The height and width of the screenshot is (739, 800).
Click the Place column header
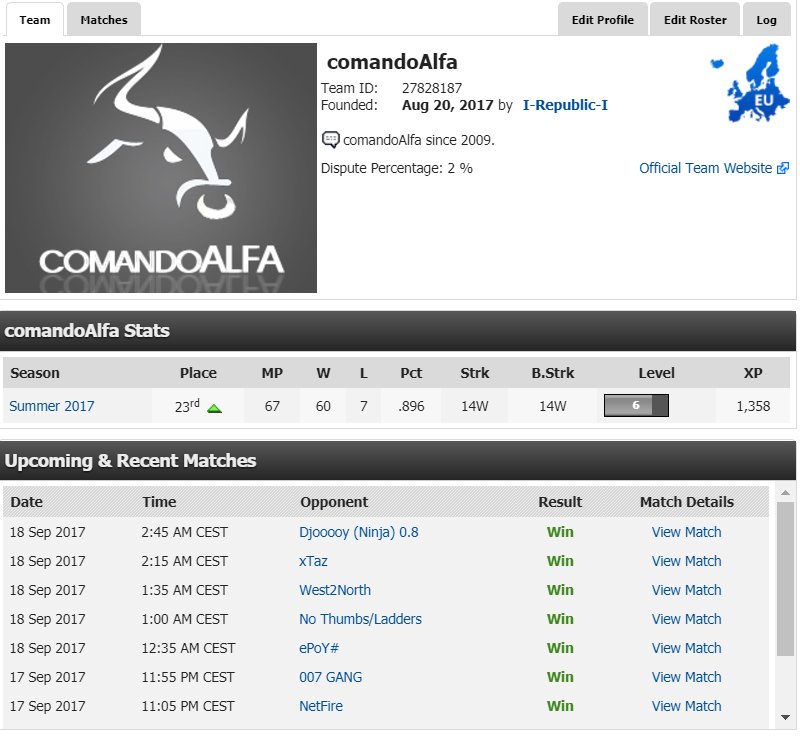pyautogui.click(x=198, y=373)
